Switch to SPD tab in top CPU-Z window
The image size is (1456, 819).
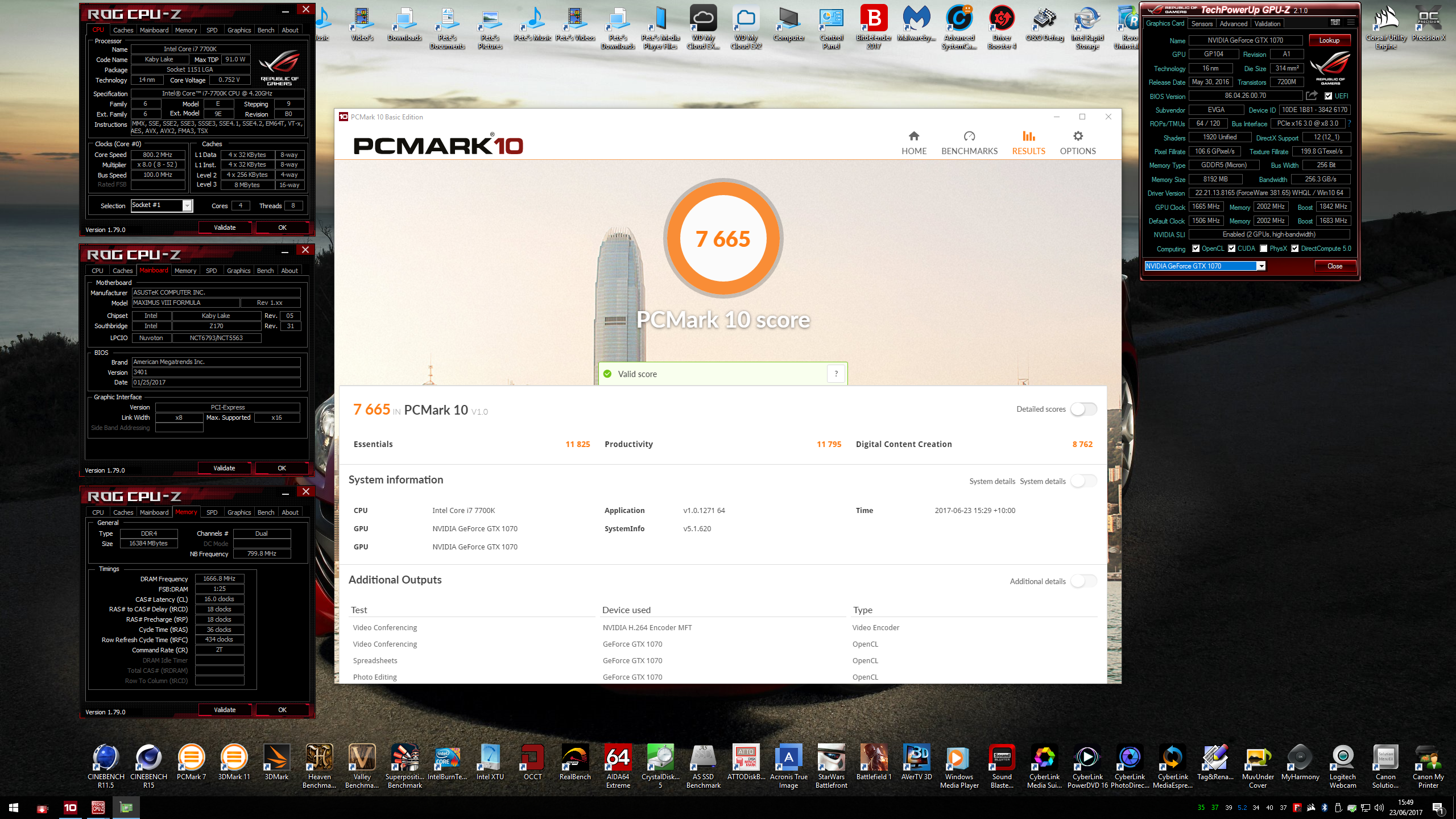212,30
